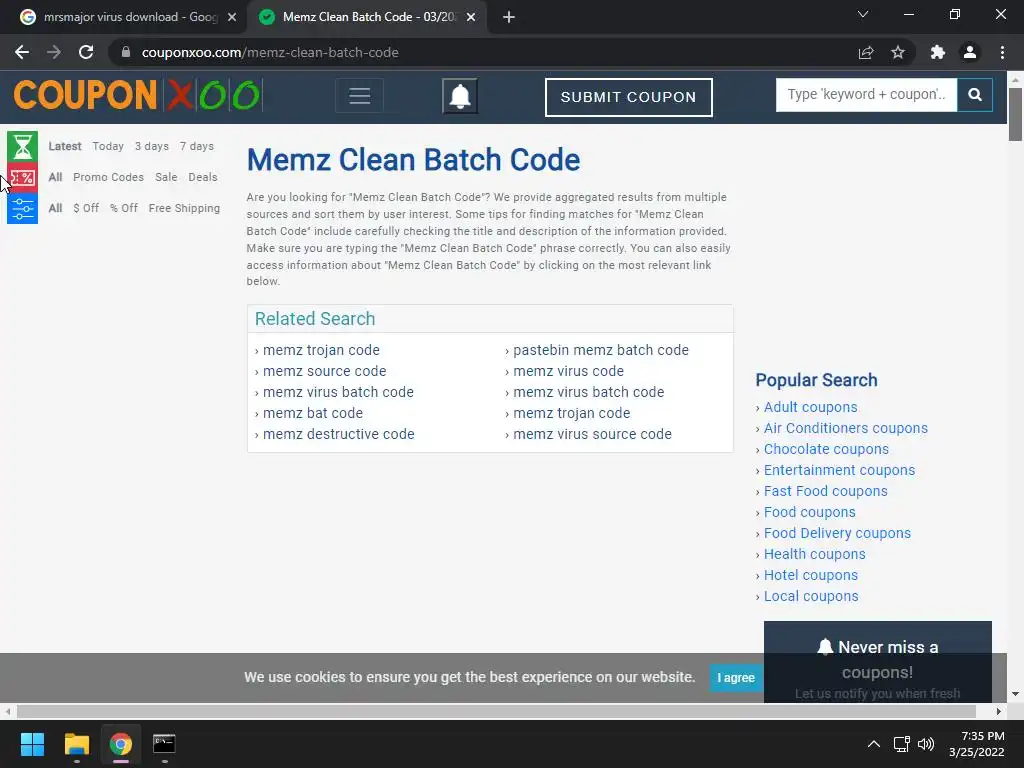Open Hotel coupons link
Image resolution: width=1024 pixels, height=768 pixels.
[x=810, y=575]
